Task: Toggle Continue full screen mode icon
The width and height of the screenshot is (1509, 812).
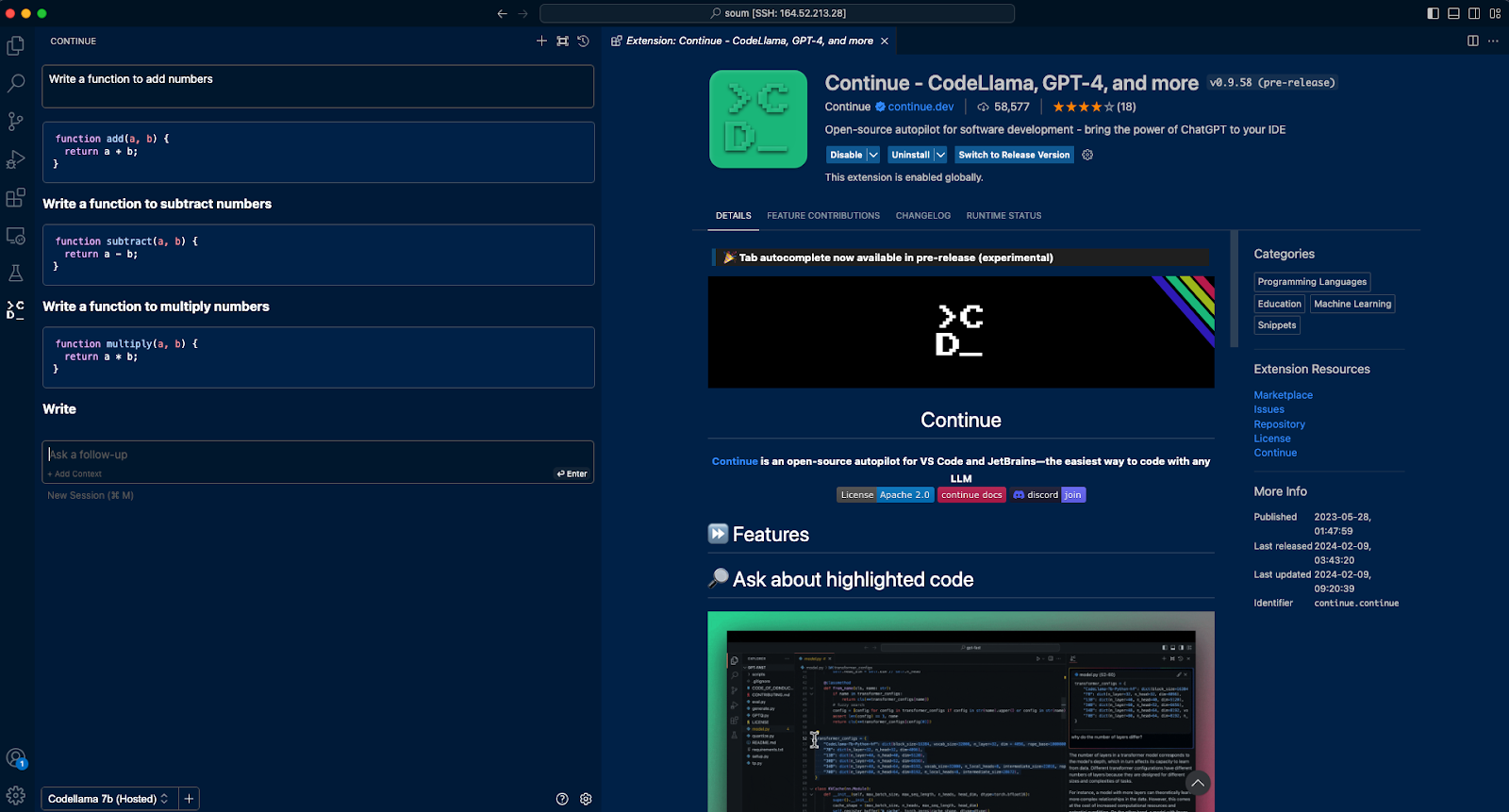Action: (562, 41)
